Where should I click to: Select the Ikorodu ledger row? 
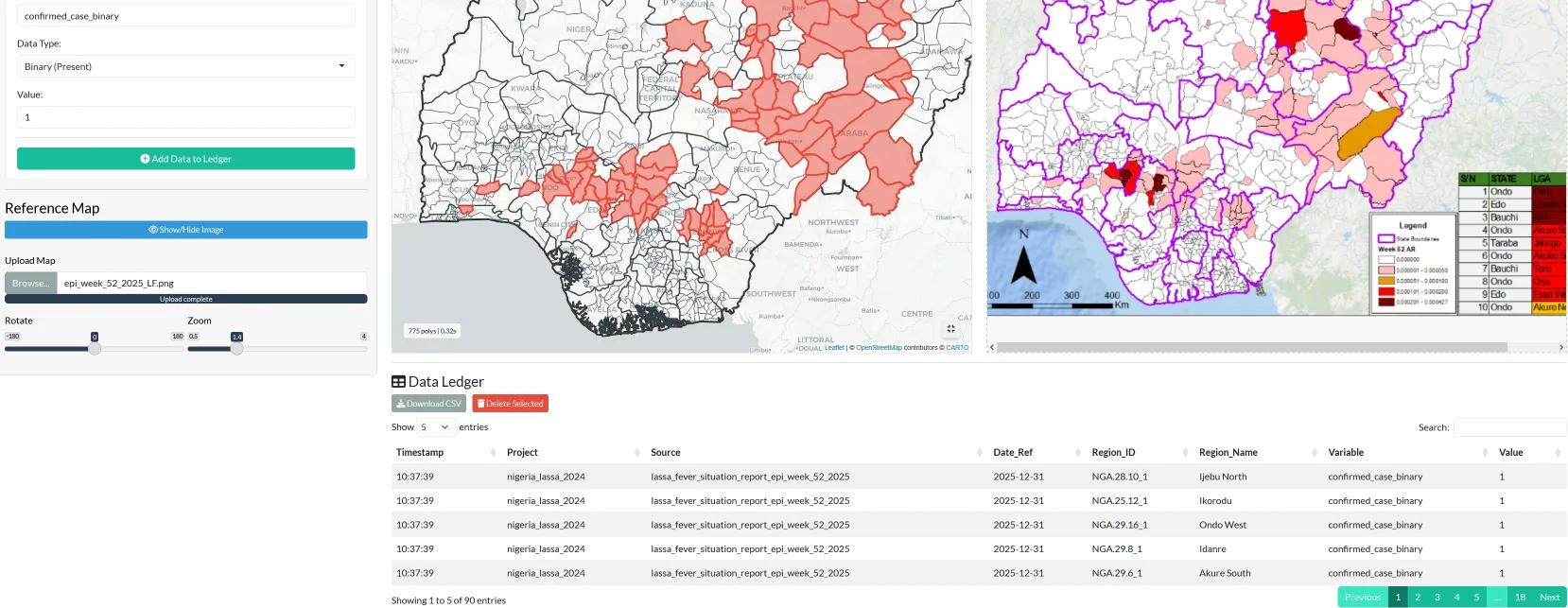click(x=979, y=501)
